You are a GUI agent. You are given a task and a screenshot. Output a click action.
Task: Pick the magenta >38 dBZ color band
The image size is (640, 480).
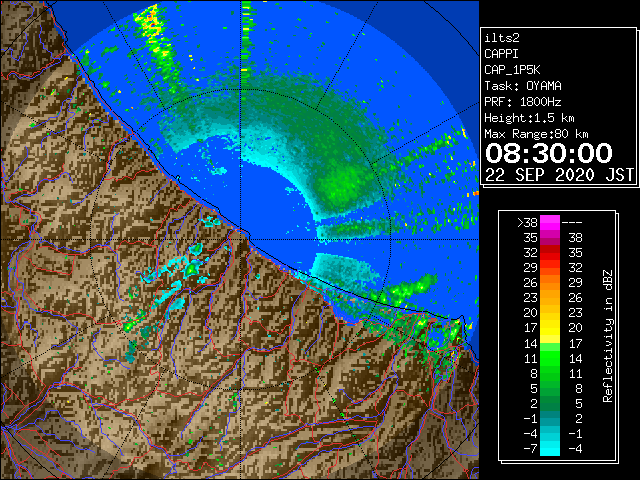coord(550,223)
